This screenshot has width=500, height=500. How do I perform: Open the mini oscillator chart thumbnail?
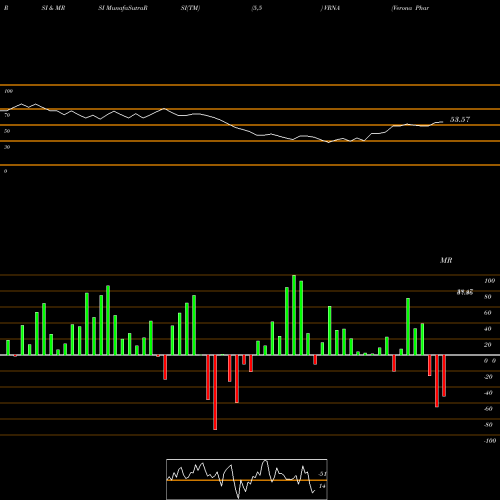pos(247,479)
